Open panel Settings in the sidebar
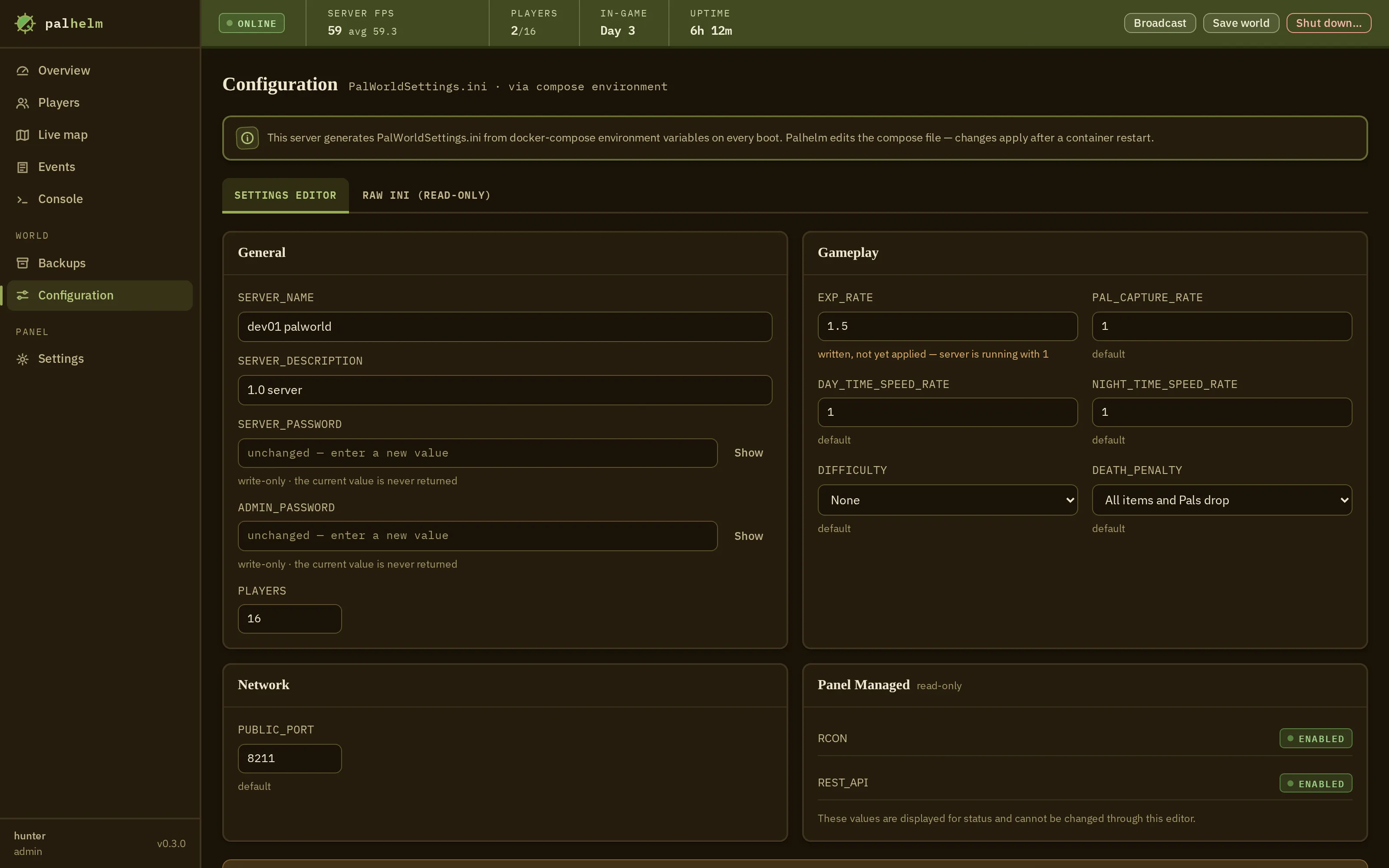Screen dimensions: 1389x868 coord(100,359)
